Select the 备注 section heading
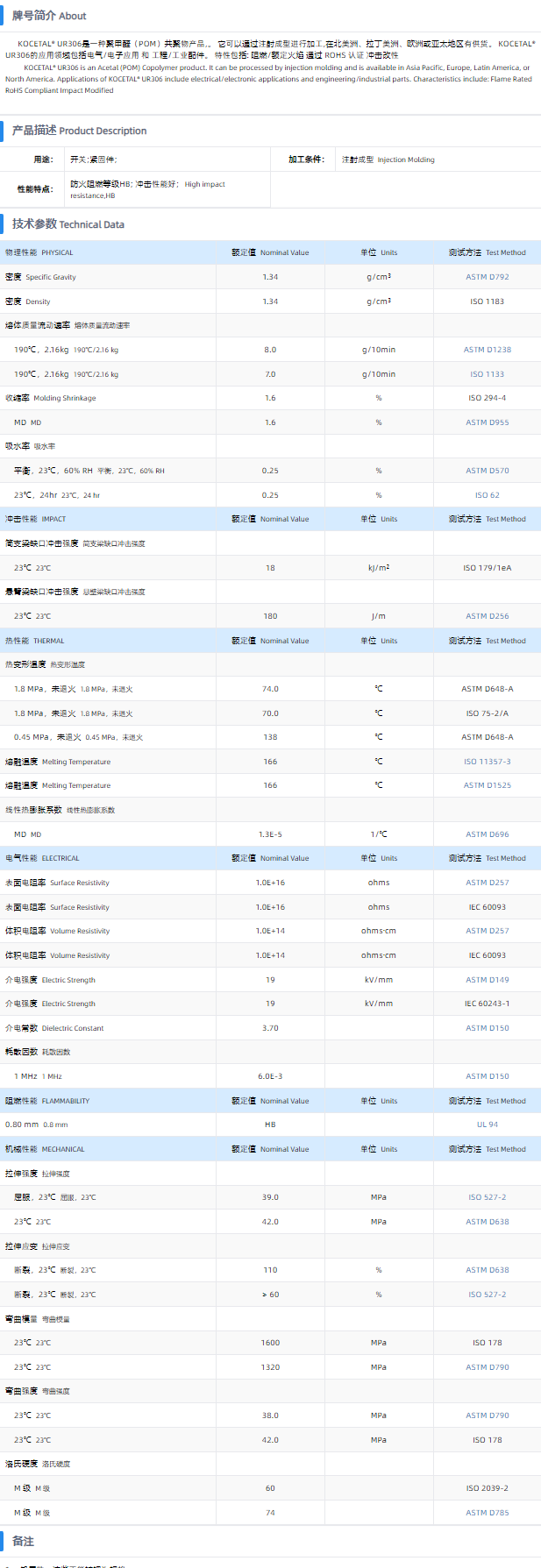The height and width of the screenshot is (1568, 541). pyautogui.click(x=24, y=1541)
